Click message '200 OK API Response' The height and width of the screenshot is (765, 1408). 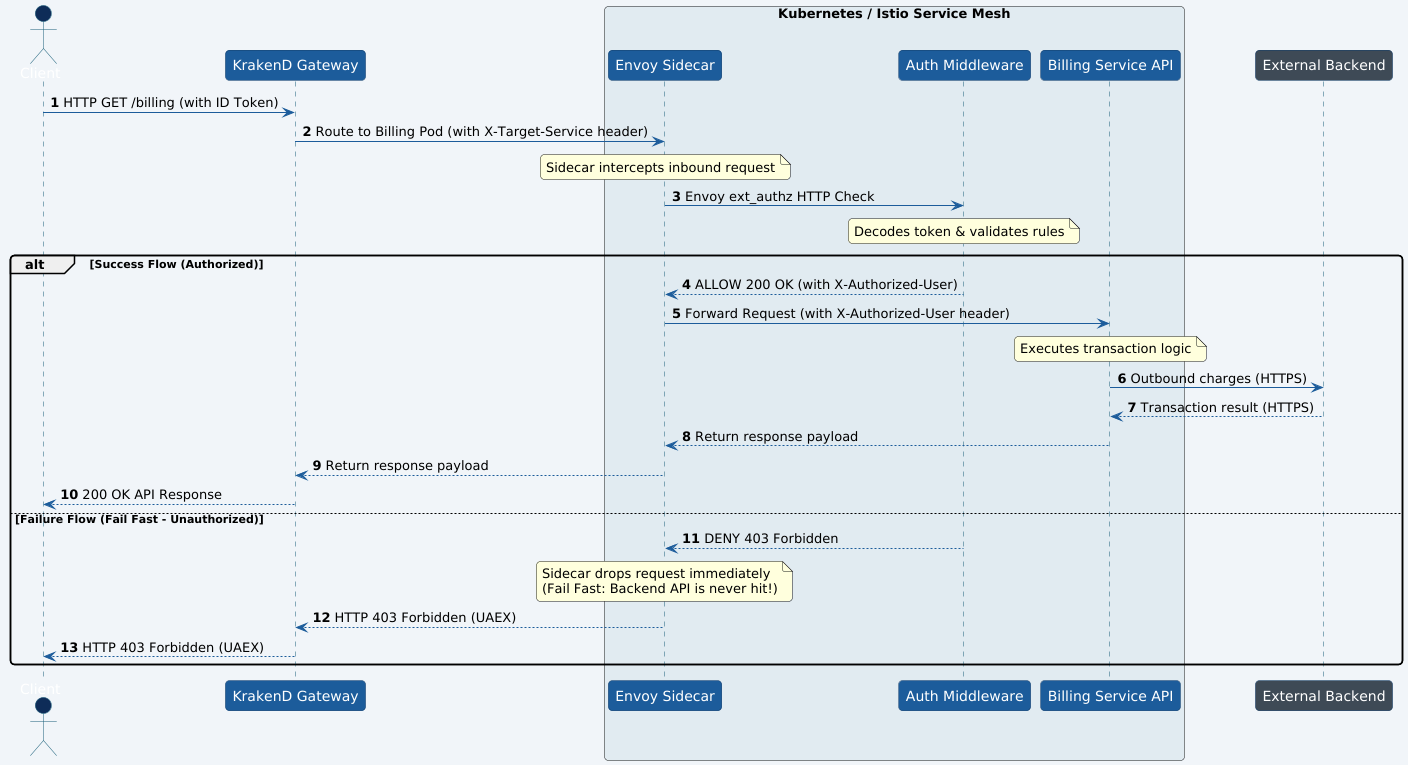152,495
